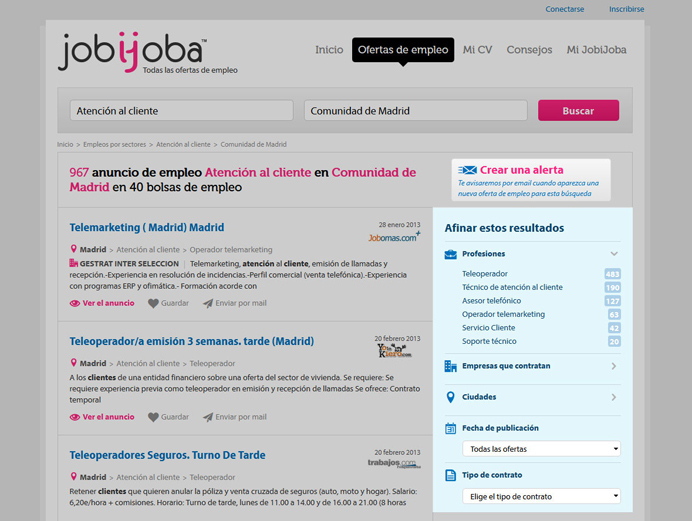692x521 pixels.
Task: Click eye icon of Telemarketing ad
Action: pyautogui.click(x=75, y=304)
